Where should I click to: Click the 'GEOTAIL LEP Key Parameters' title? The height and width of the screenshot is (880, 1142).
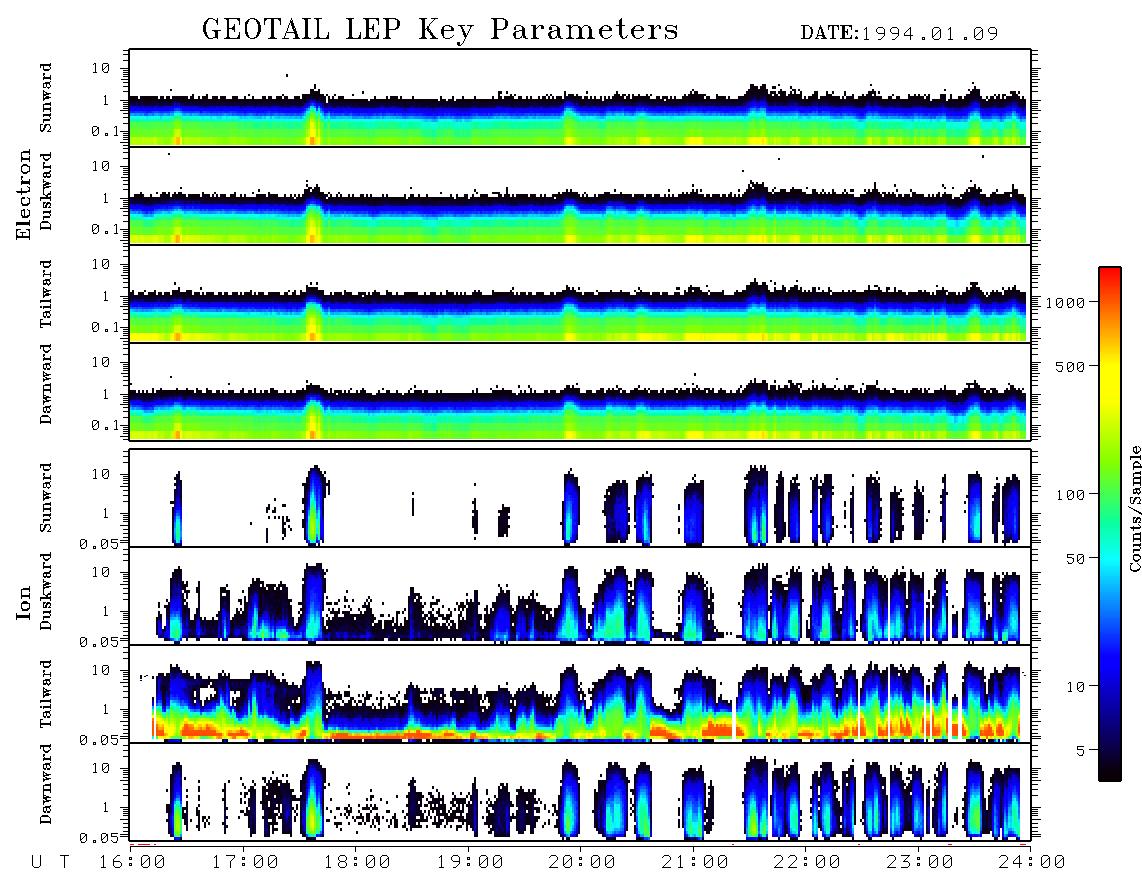point(440,30)
